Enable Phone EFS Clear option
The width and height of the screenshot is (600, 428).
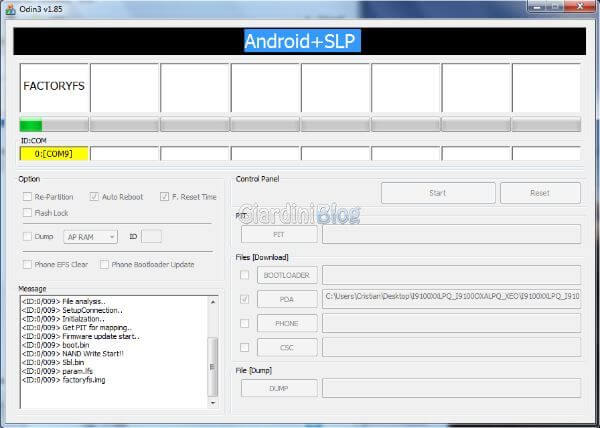27,264
